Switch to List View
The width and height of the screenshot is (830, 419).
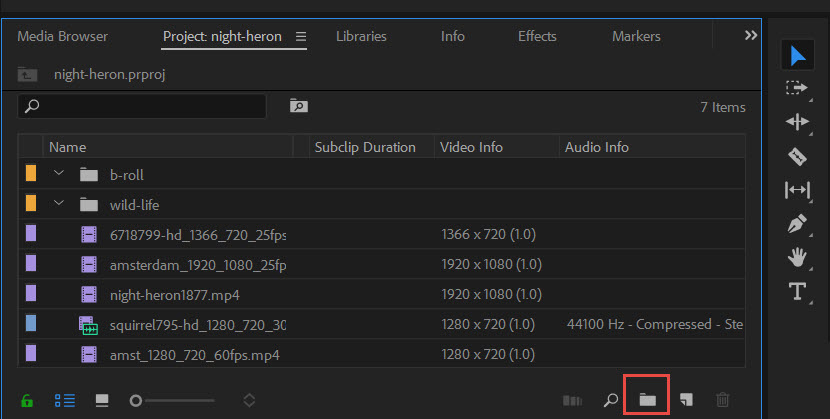[x=65, y=400]
